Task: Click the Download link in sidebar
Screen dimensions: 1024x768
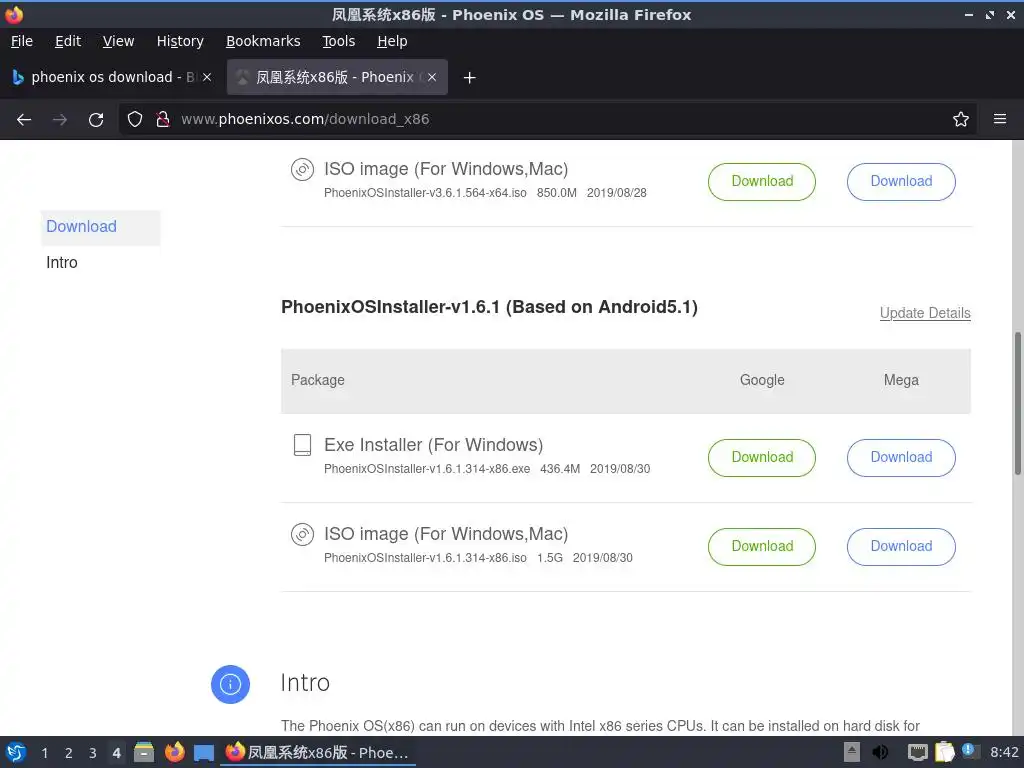Action: click(82, 227)
